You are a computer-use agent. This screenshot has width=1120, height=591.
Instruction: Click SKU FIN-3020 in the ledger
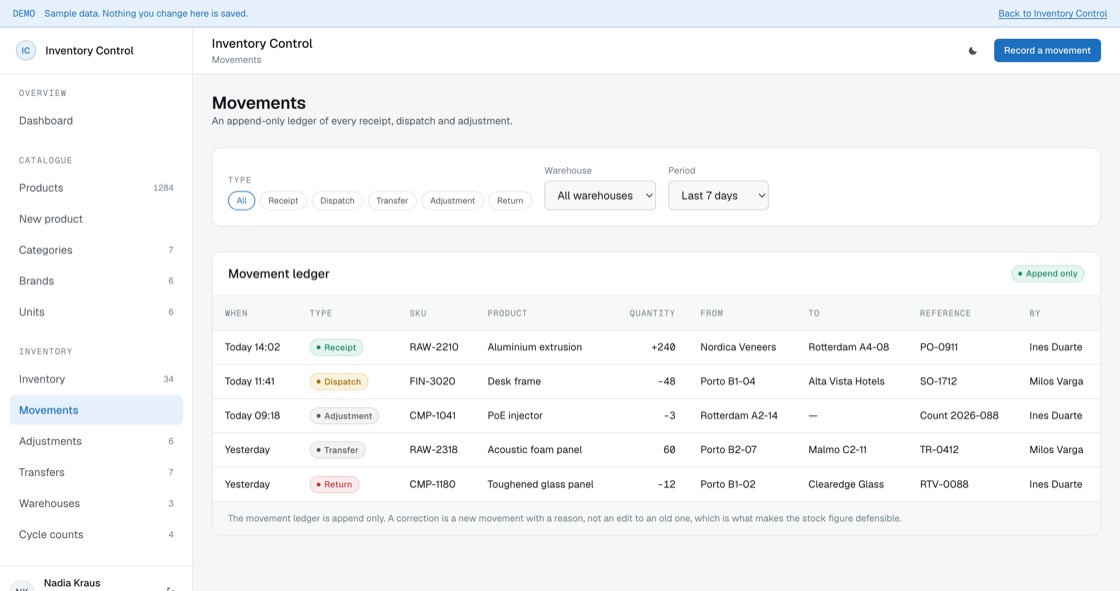pos(432,382)
